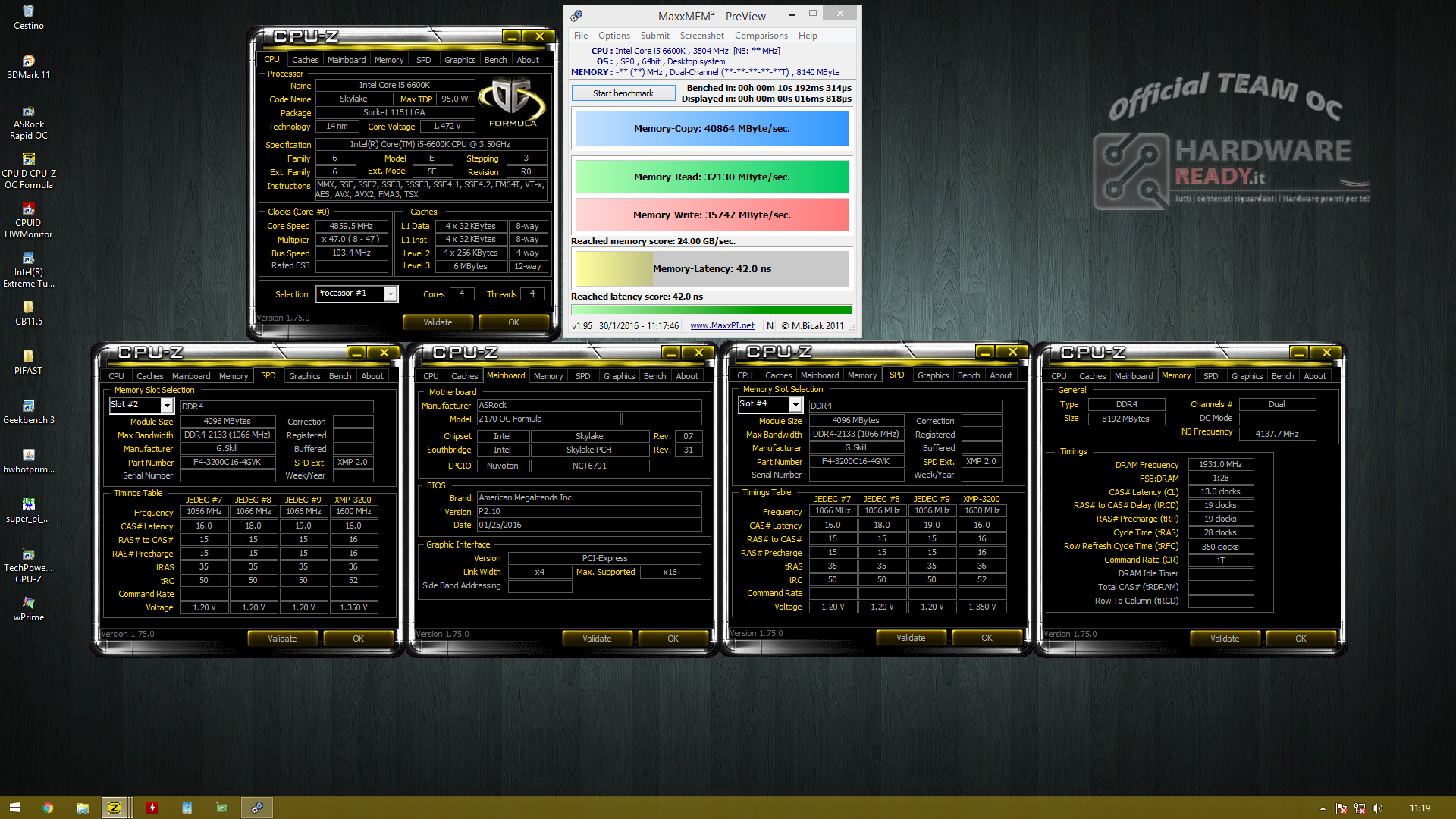The image size is (1456, 819).
Task: Switch to the CPU-Z taskbar icon
Action: [115, 808]
